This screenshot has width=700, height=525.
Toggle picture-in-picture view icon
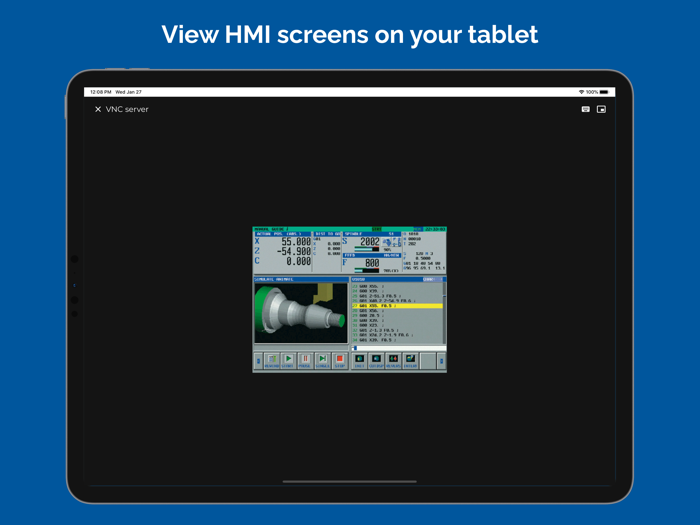click(601, 109)
